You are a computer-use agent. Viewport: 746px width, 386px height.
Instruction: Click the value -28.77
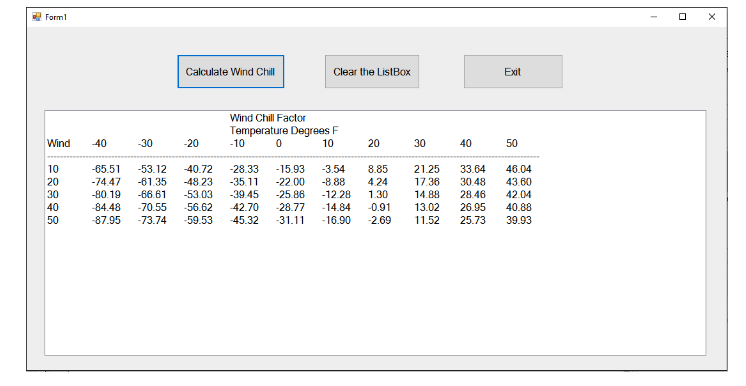290,208
